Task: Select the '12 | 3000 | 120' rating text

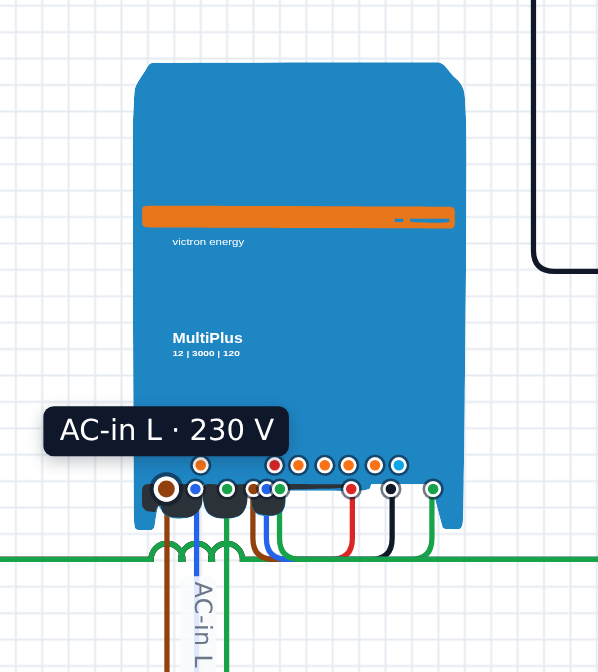Action: tap(206, 354)
